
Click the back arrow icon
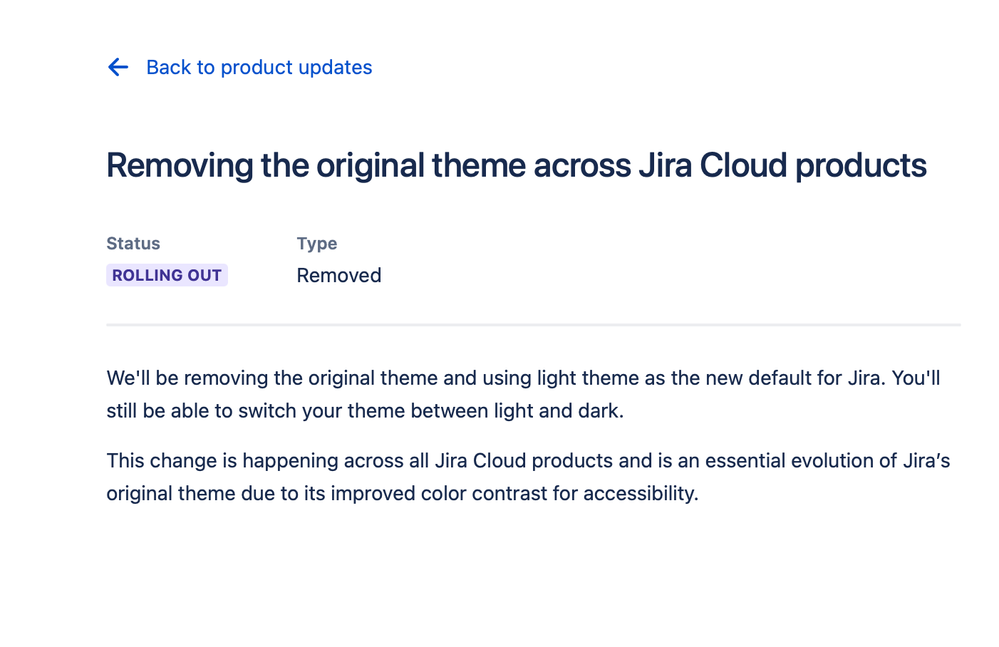[118, 67]
